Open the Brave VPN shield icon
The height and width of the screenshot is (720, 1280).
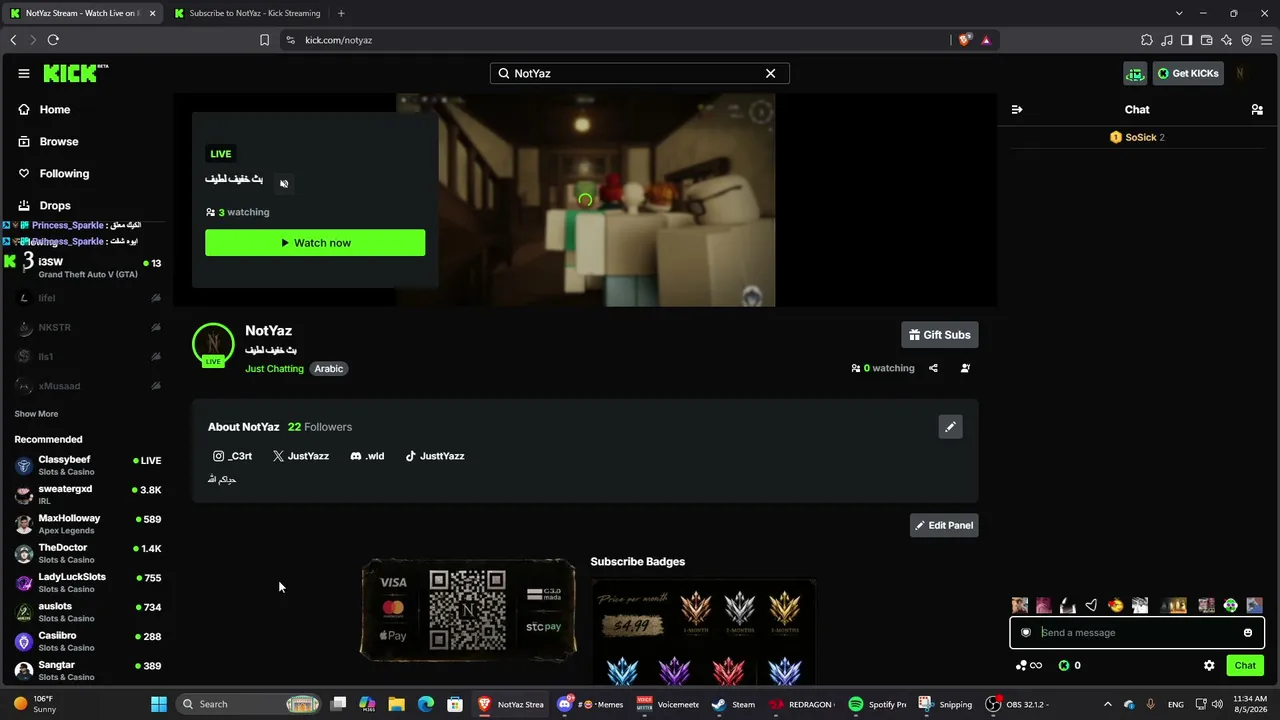pyautogui.click(x=1246, y=40)
